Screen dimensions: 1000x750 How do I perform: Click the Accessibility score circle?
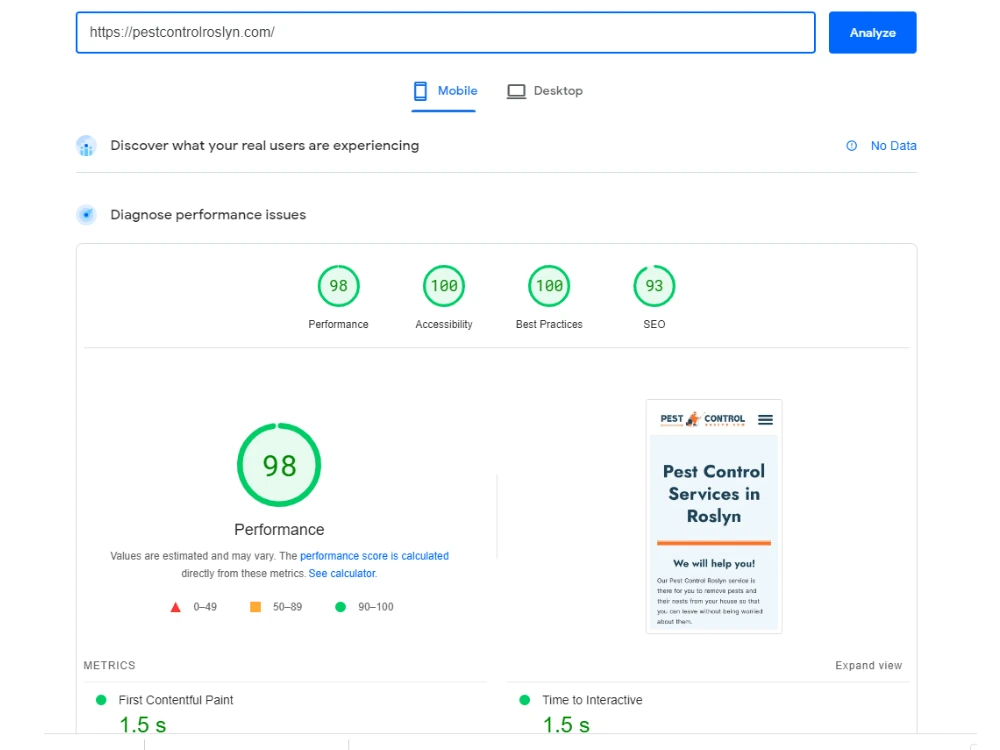point(443,285)
